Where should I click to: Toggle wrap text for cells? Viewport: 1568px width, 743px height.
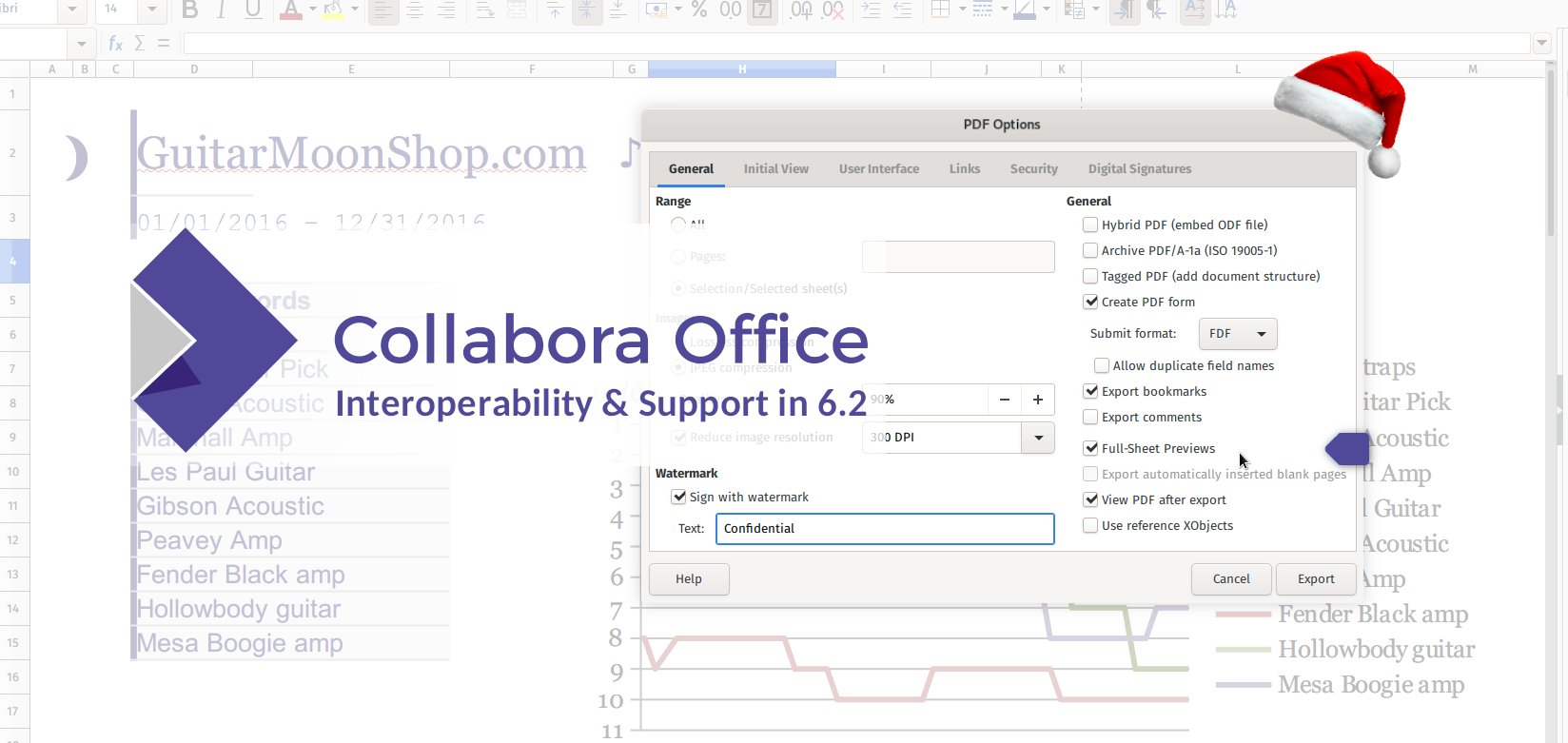pos(485,10)
